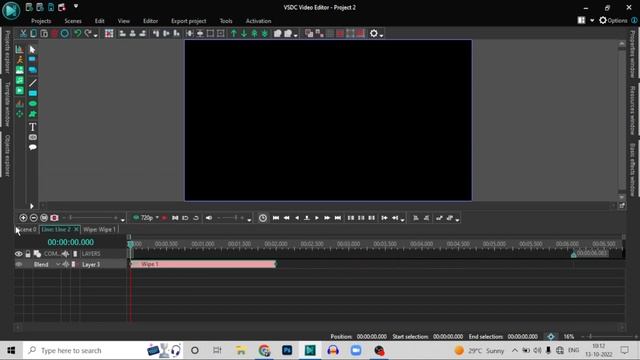The image size is (640, 360).
Task: Select the Line drawing tool
Action: click(33, 82)
